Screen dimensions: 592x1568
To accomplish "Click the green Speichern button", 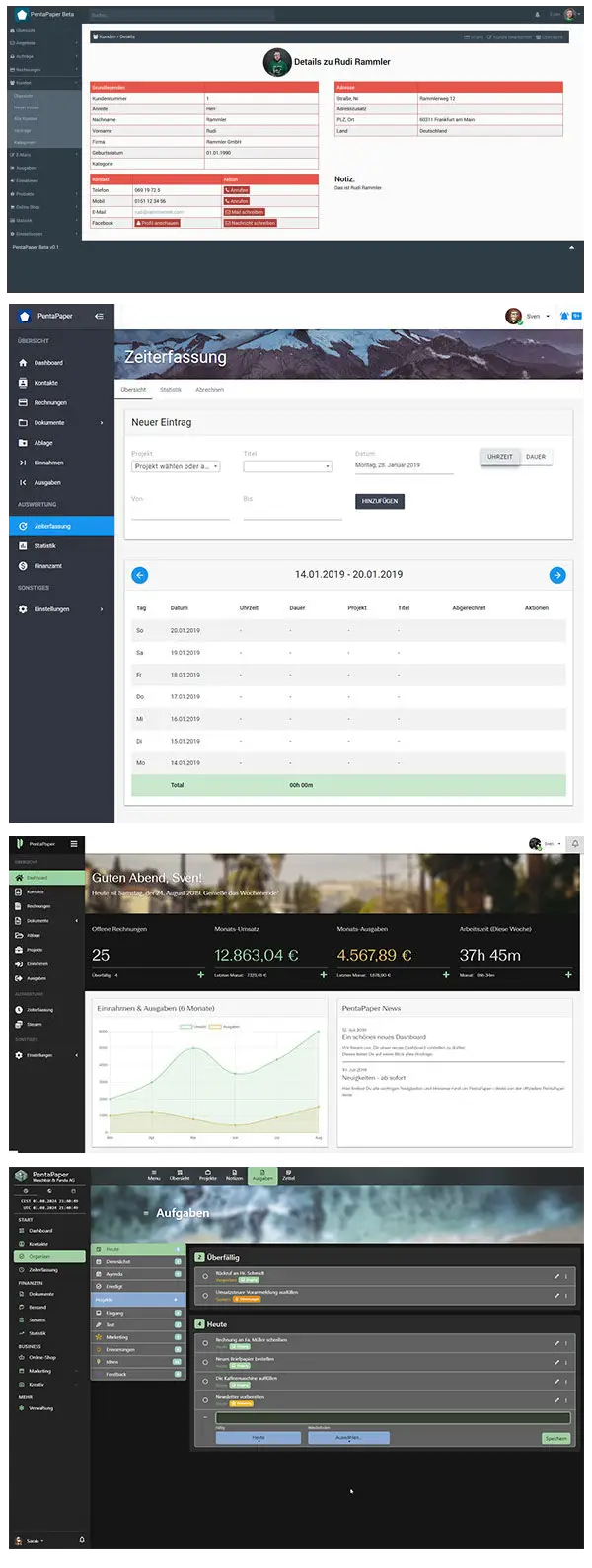I will (x=555, y=1438).
